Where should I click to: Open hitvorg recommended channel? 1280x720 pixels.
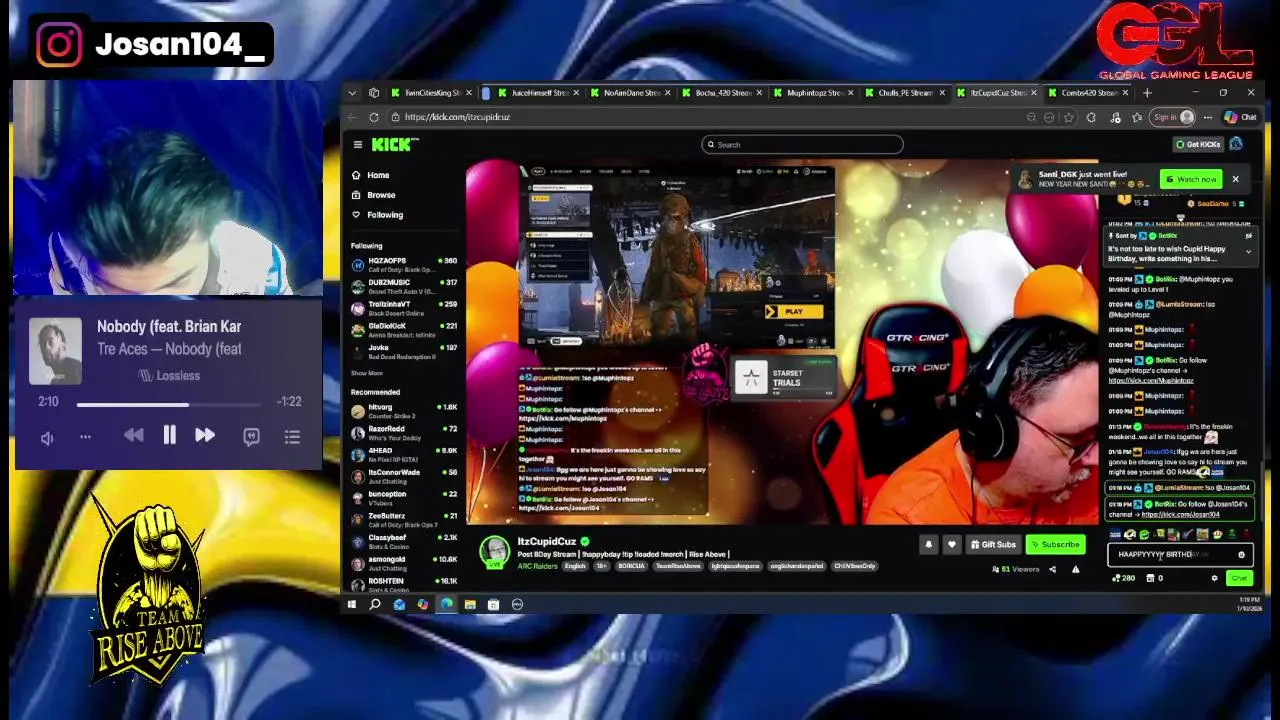pos(404,411)
